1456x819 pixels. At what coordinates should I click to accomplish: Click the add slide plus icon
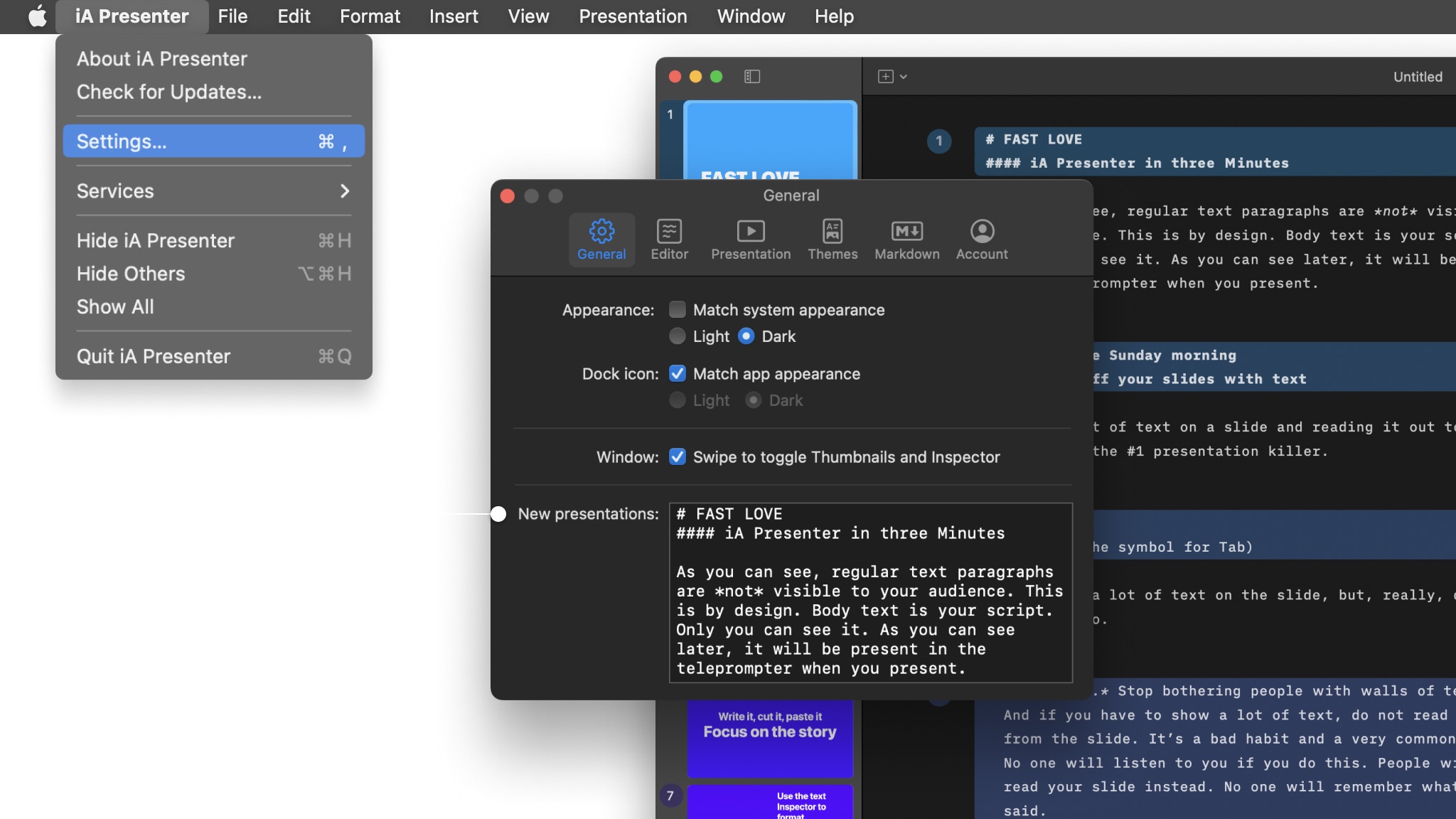pyautogui.click(x=886, y=76)
